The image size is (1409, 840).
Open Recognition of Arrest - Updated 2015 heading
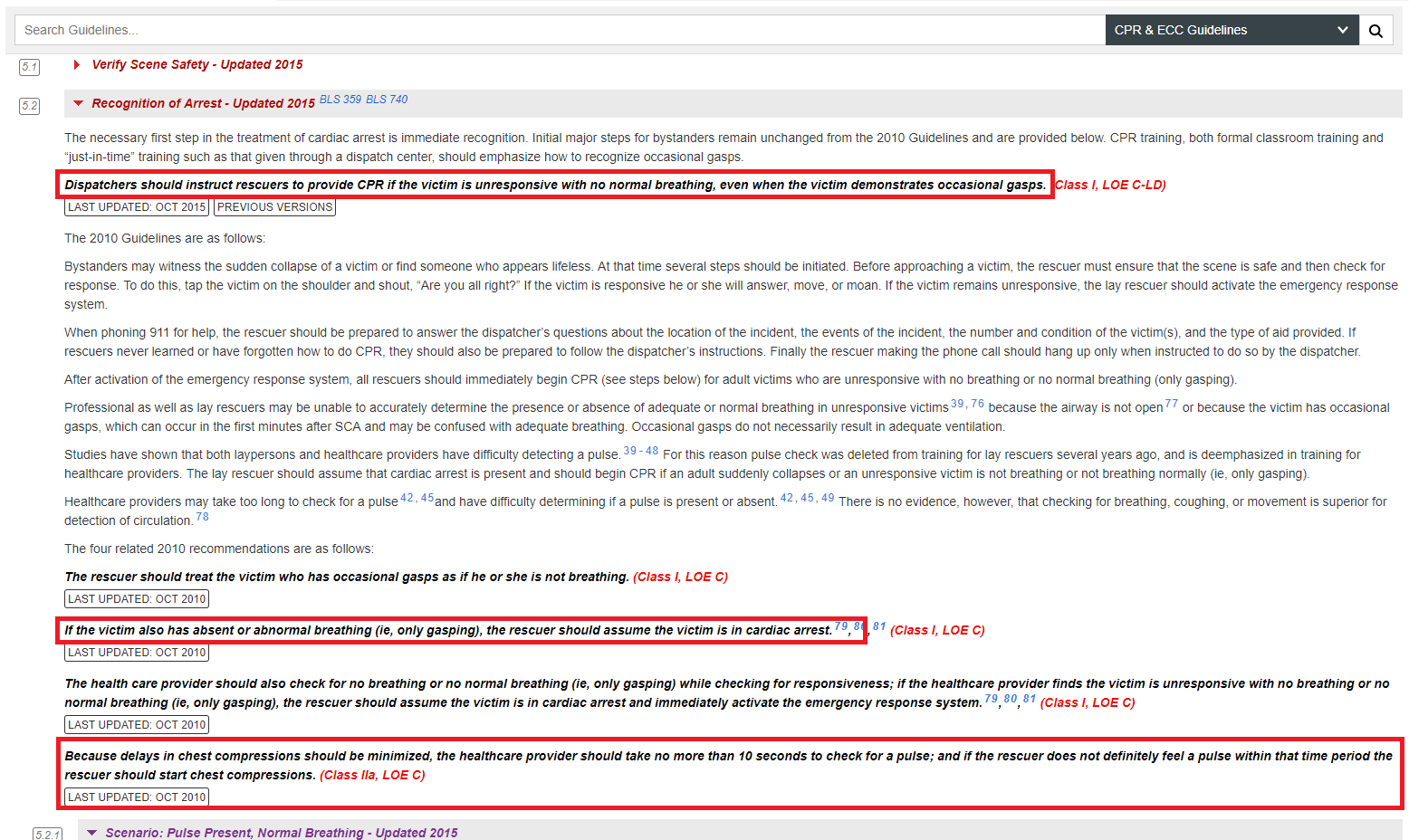point(203,103)
